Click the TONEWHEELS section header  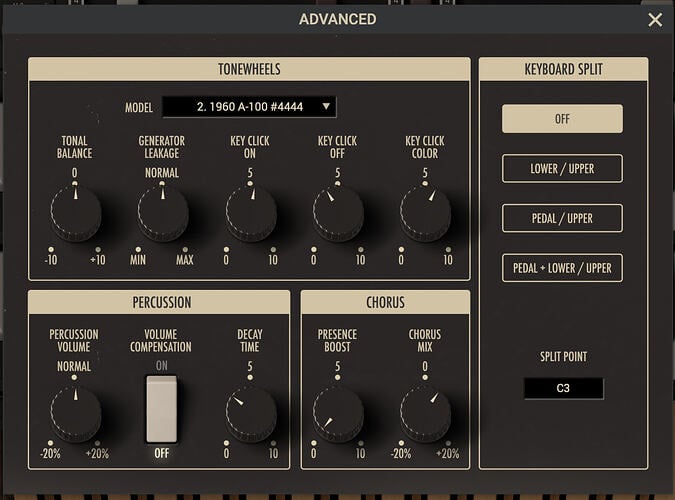coord(249,69)
